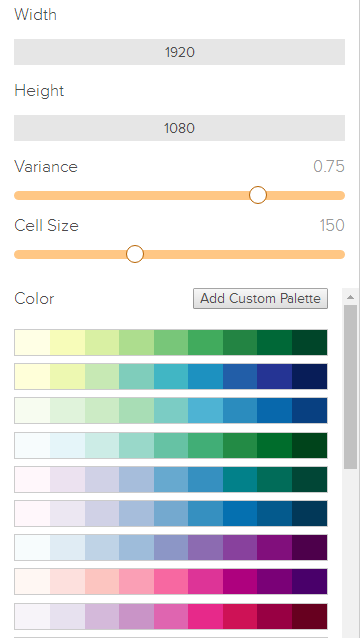Select the yellow-green-to-navy blue palette

coord(171,377)
